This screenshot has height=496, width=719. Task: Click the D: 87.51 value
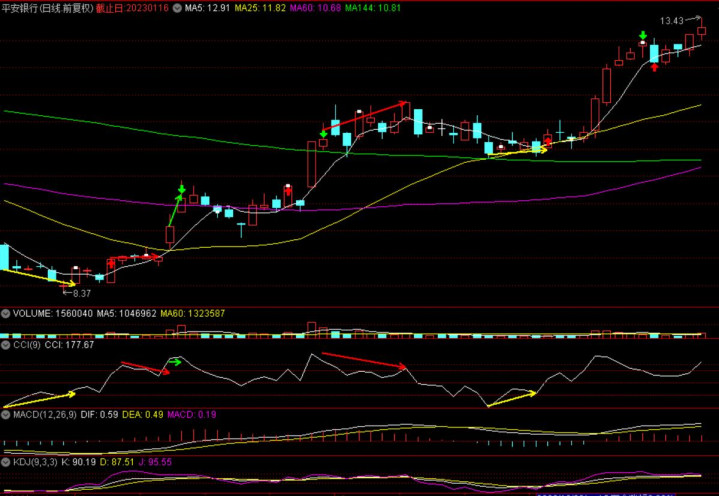117,462
